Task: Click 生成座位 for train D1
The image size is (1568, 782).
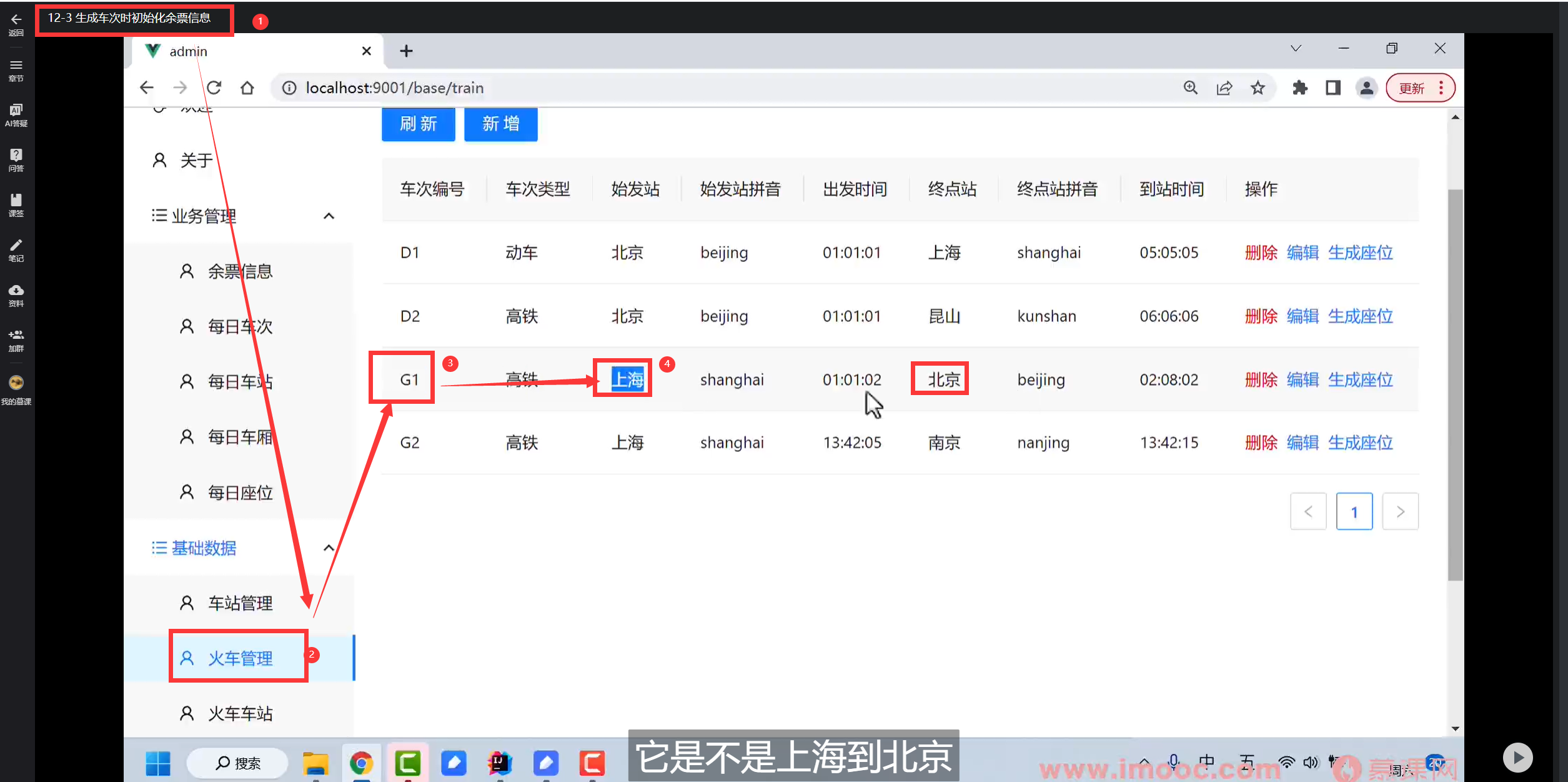Action: point(1361,253)
